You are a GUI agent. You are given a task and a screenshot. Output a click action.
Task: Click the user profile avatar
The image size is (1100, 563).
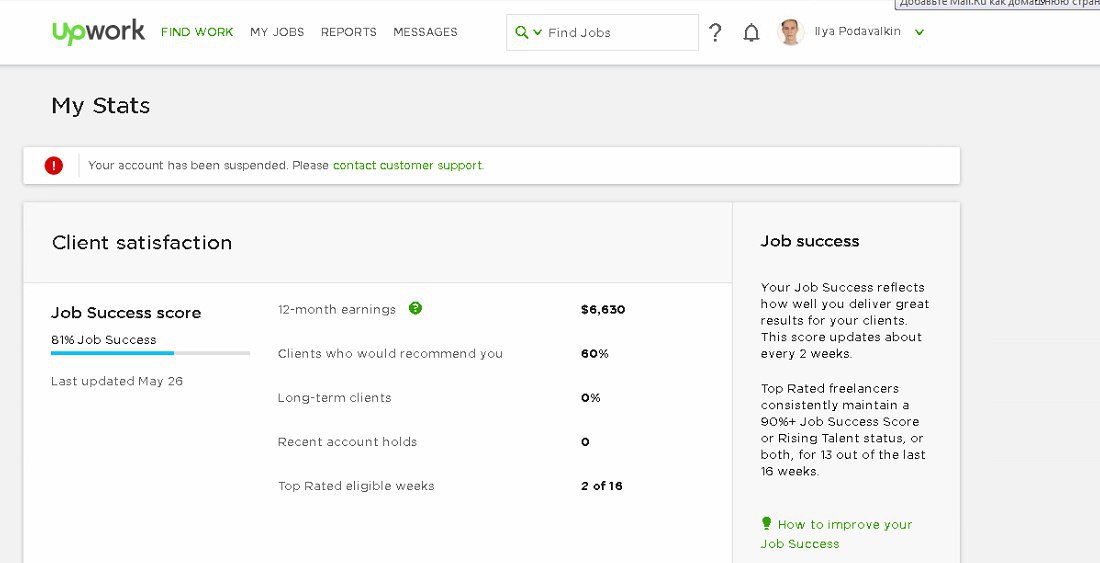pyautogui.click(x=791, y=32)
